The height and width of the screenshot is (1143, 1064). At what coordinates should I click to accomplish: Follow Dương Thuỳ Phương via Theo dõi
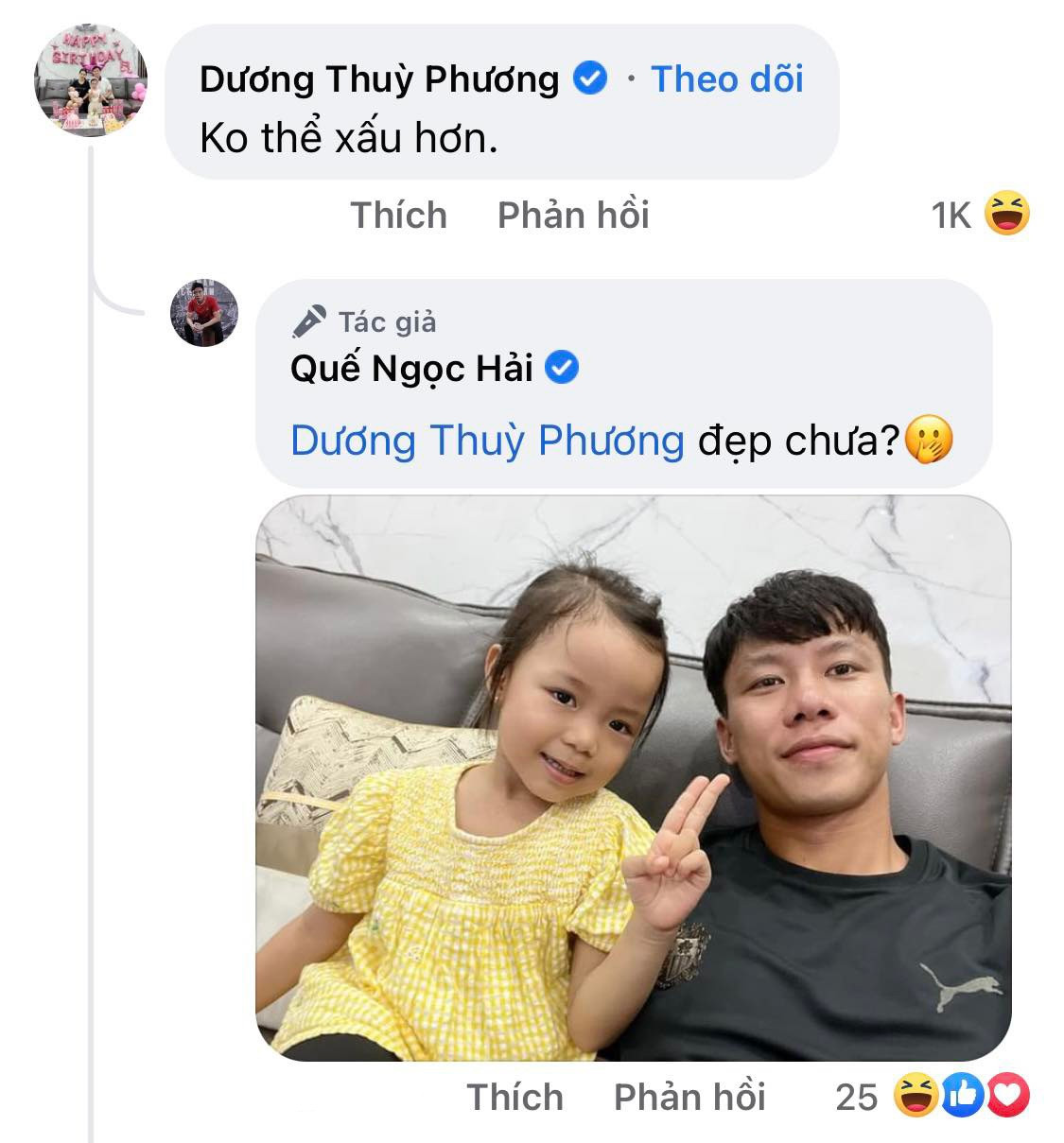click(x=726, y=79)
